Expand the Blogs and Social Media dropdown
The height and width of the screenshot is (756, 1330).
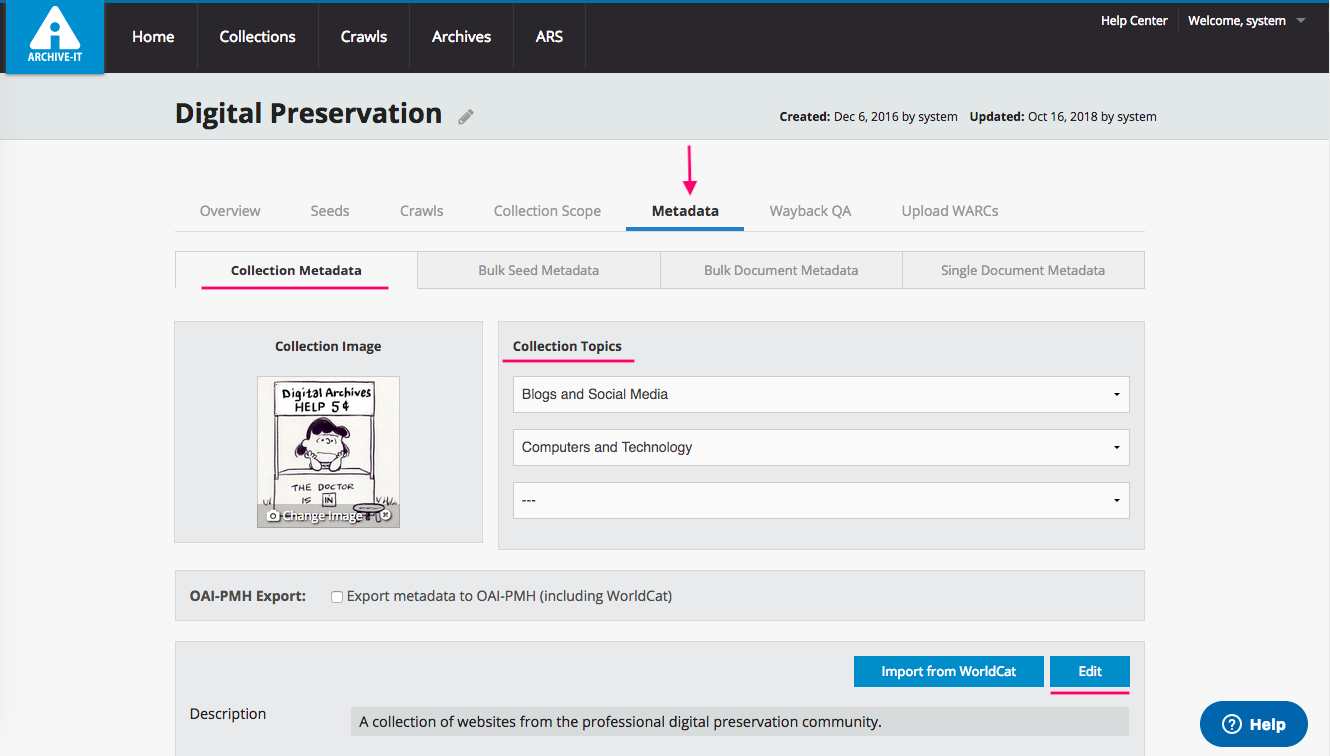(820, 394)
